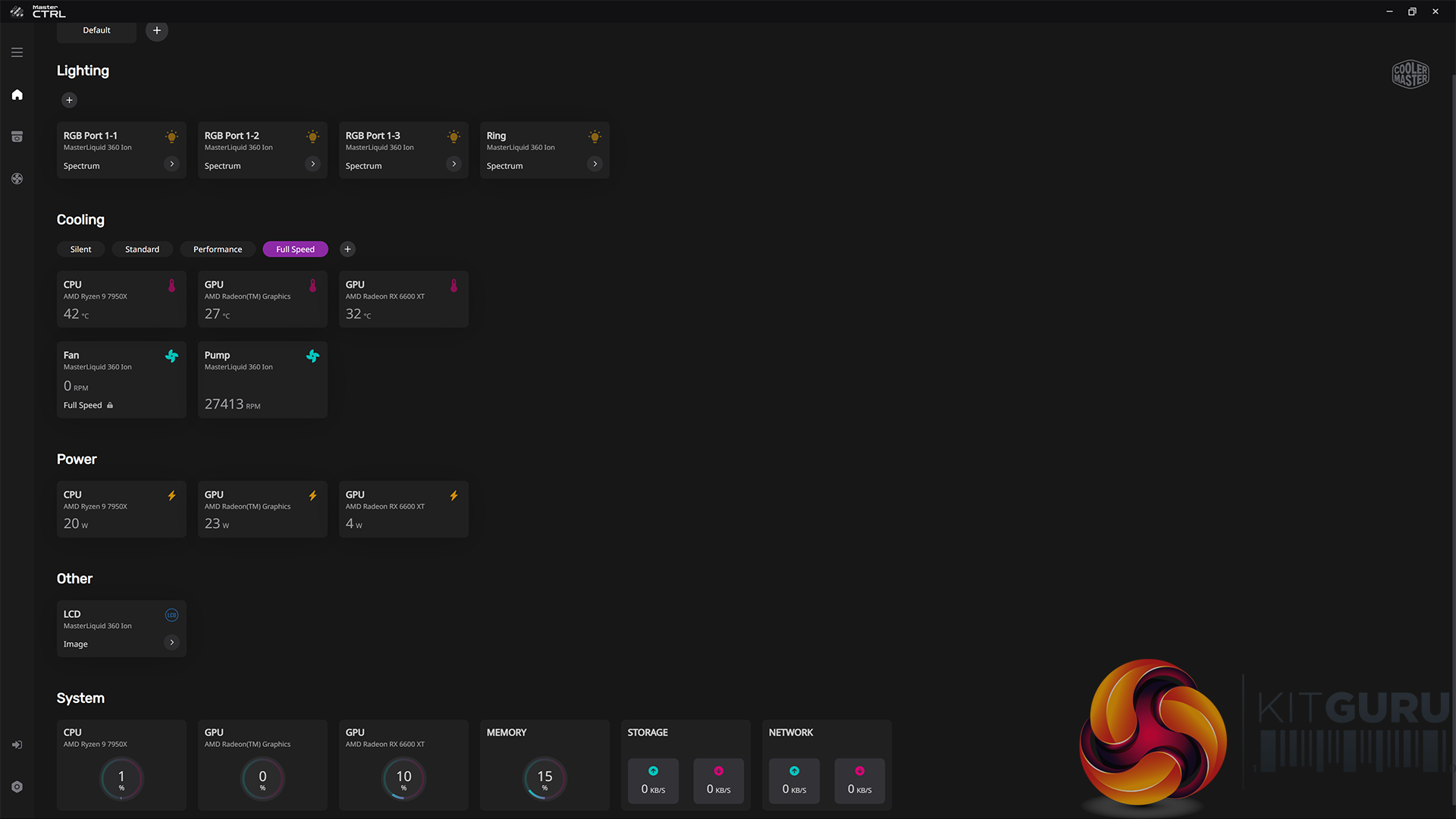This screenshot has height=819, width=1456.
Task: Click the Memory usage gauge
Action: coord(544,779)
